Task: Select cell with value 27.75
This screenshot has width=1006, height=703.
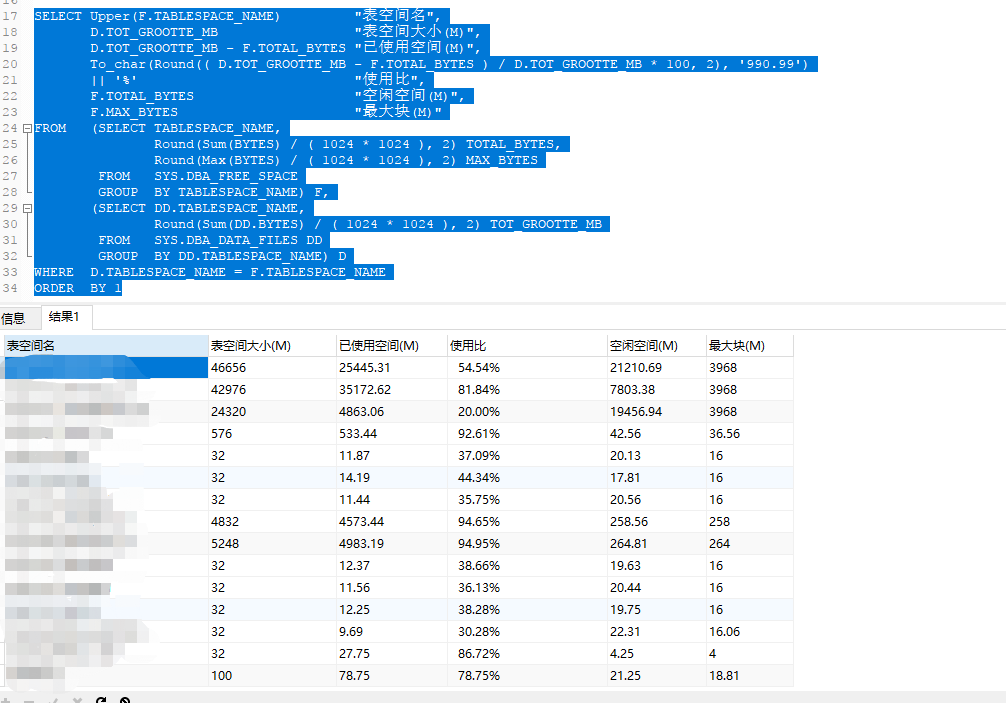Action: pos(391,653)
